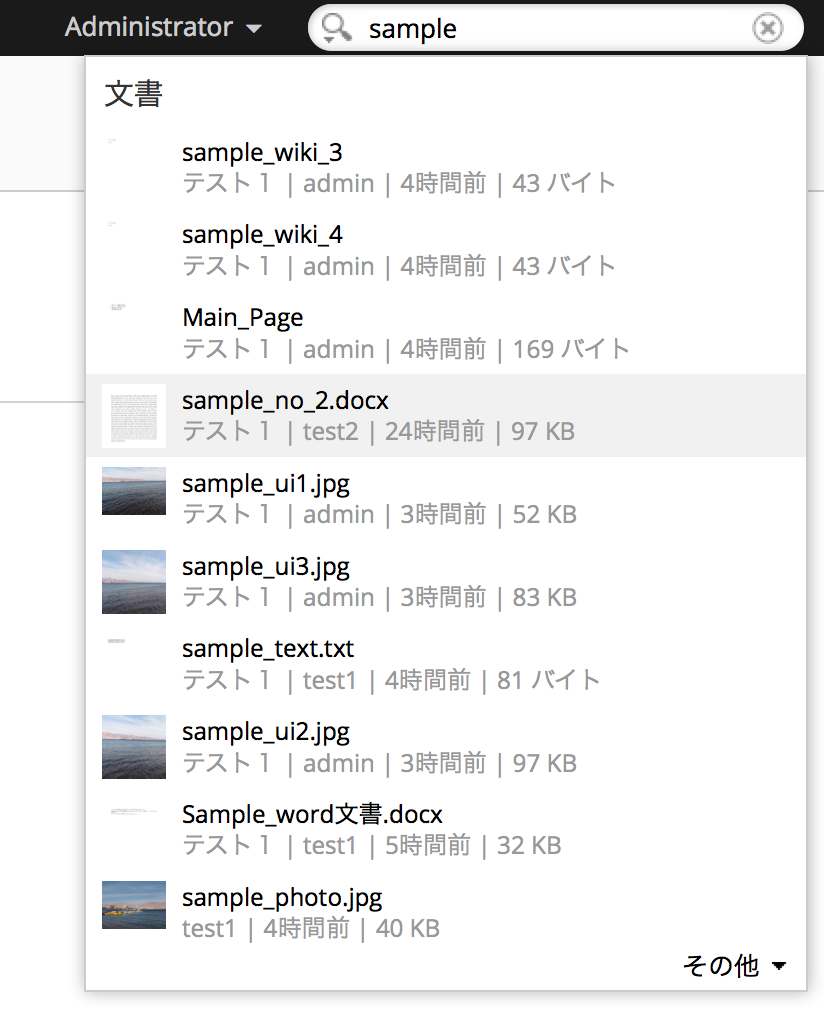Clear the search field with X icon
824x1010 pixels.
pyautogui.click(x=767, y=28)
